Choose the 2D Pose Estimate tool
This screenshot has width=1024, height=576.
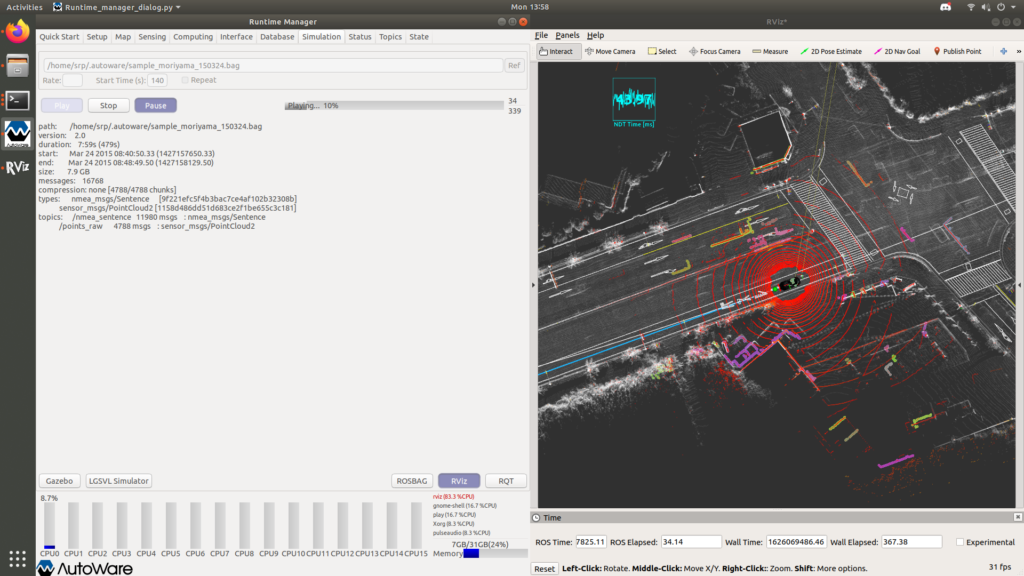coord(831,51)
